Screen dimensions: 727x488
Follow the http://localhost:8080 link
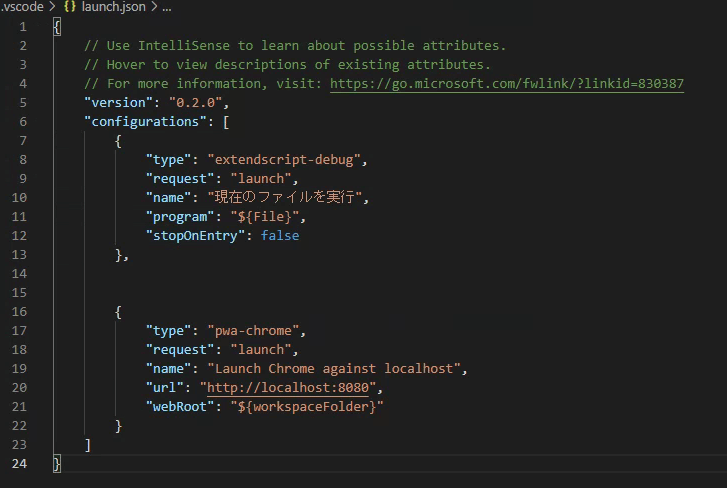[x=290, y=387]
